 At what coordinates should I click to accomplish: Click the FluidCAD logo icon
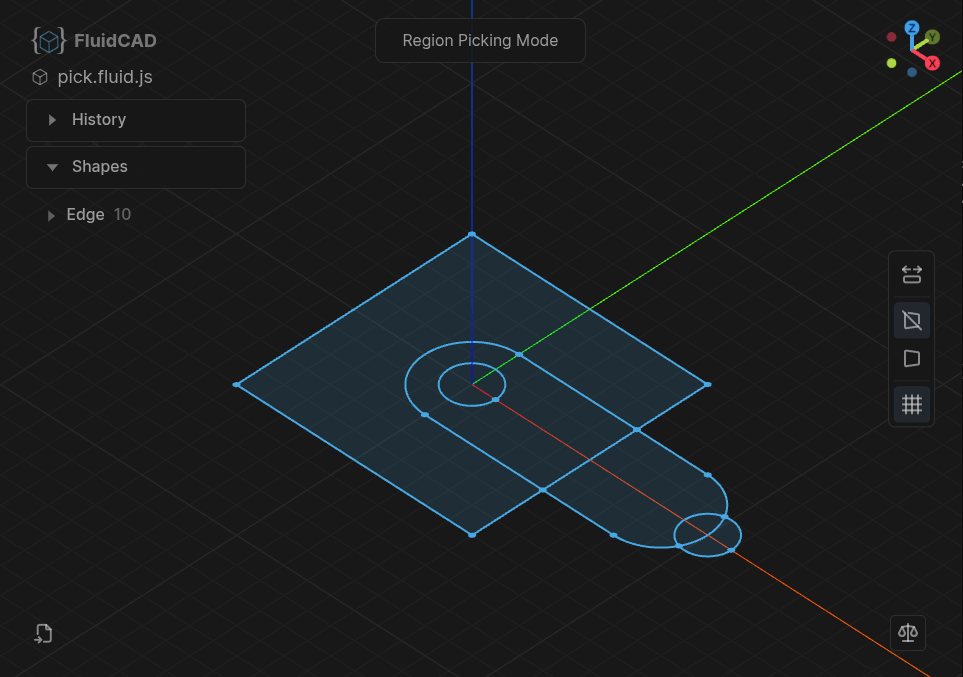pyautogui.click(x=46, y=41)
